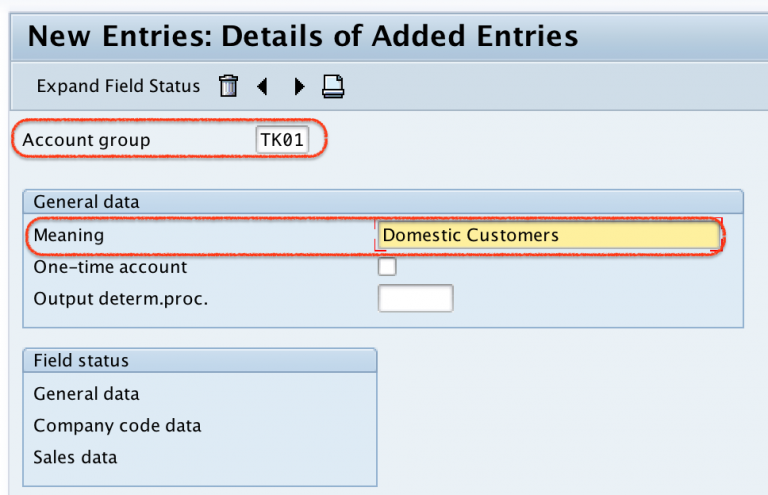The width and height of the screenshot is (768, 495).
Task: Click the Account group label
Action: click(86, 141)
